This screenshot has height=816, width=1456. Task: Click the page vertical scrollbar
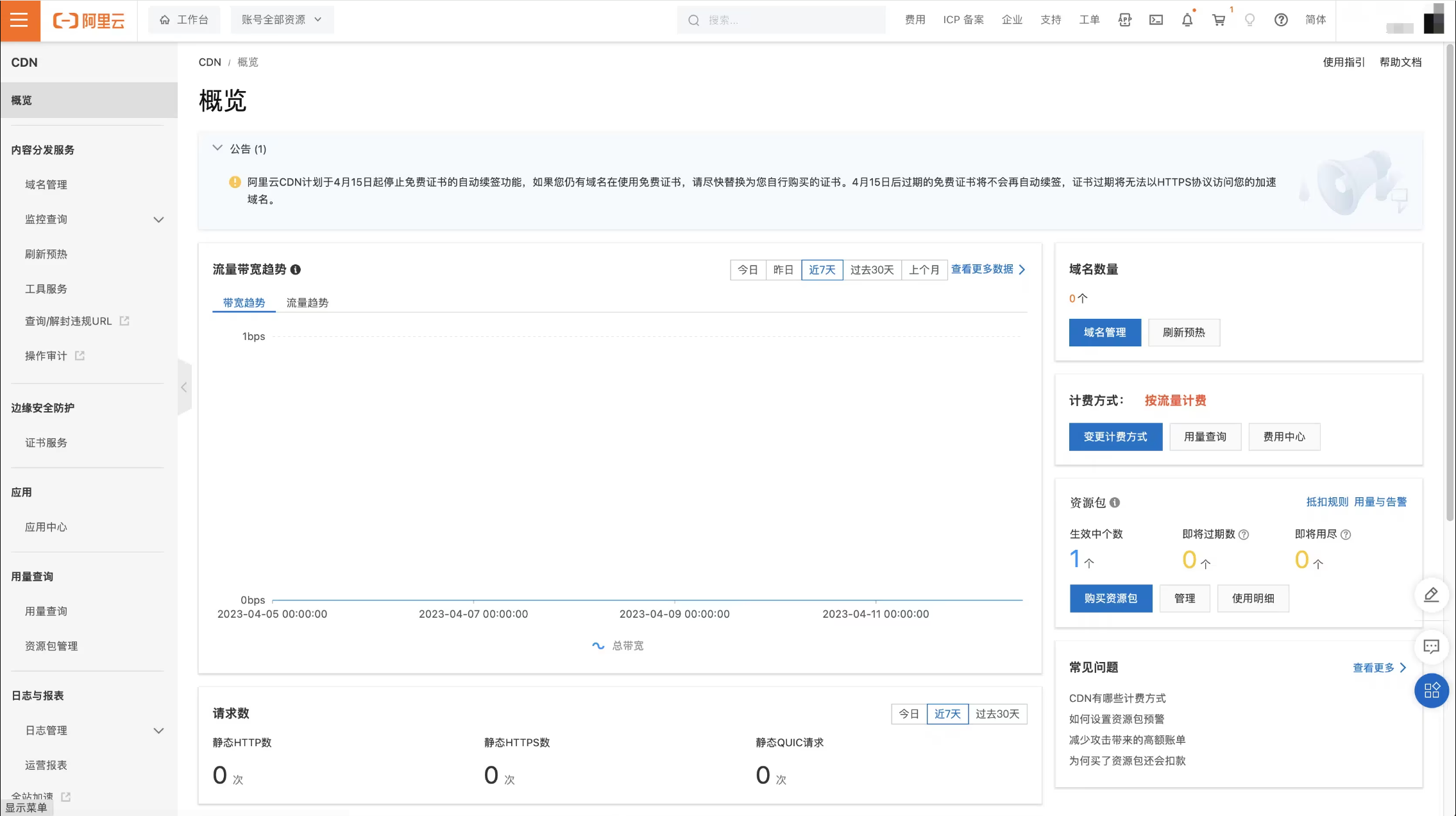click(x=1450, y=282)
